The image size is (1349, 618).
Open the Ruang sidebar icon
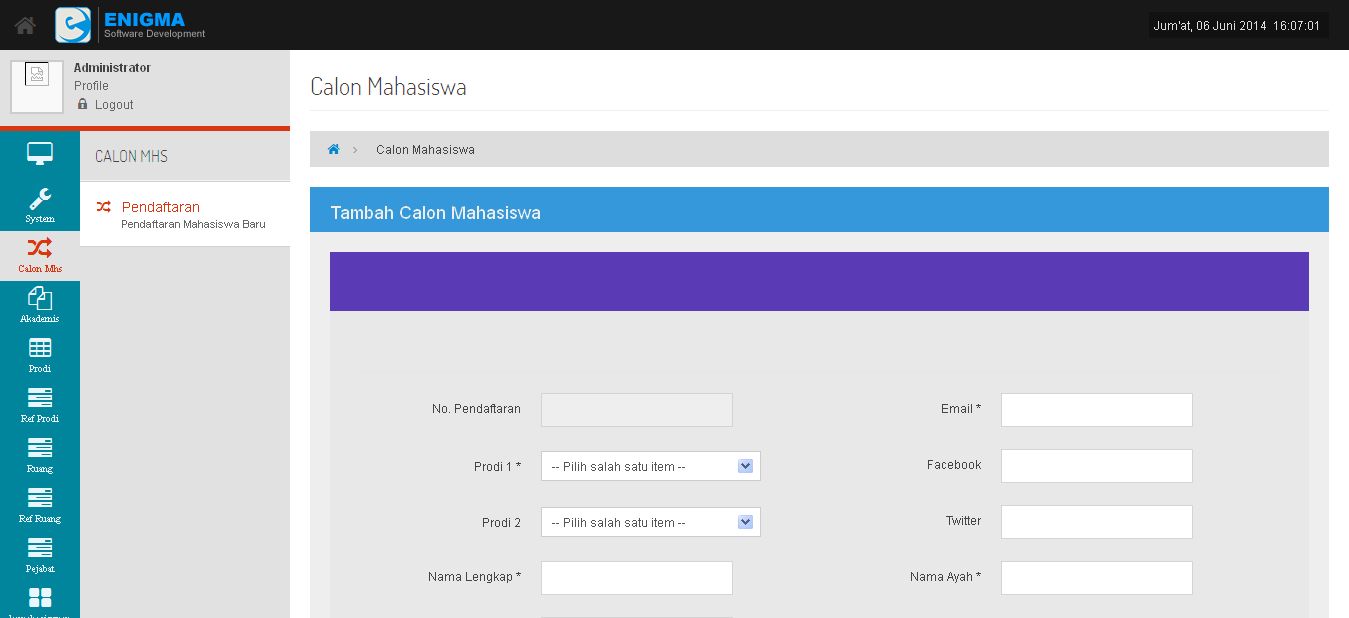(40, 455)
